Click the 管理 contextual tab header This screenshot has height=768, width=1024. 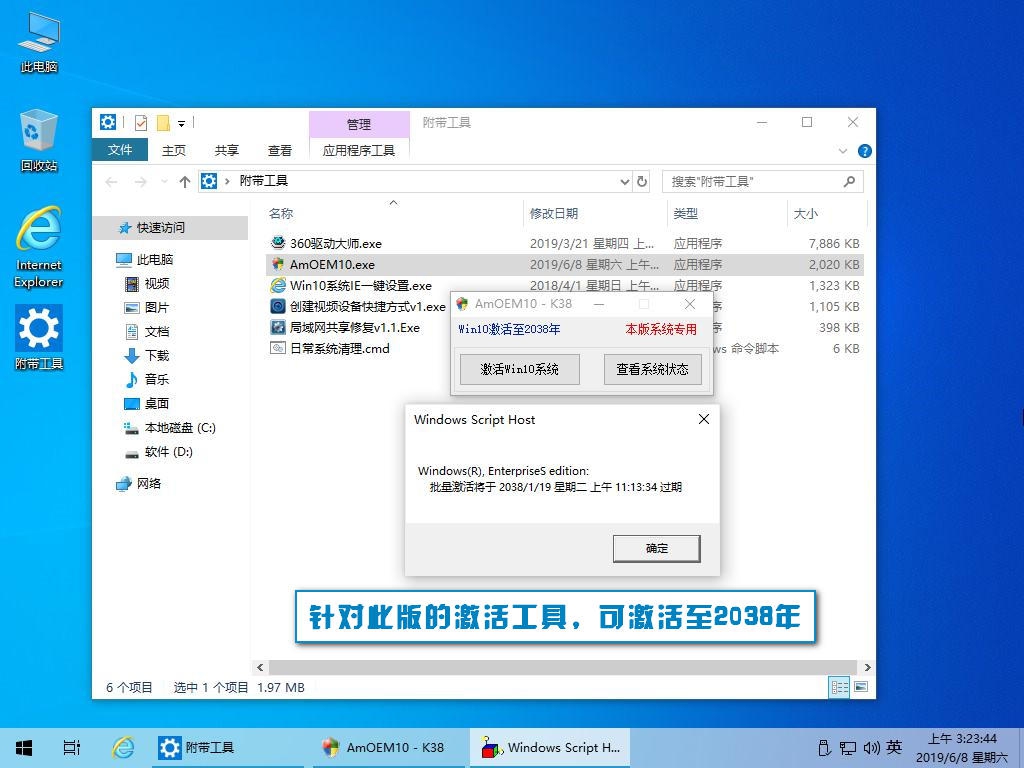pyautogui.click(x=359, y=124)
